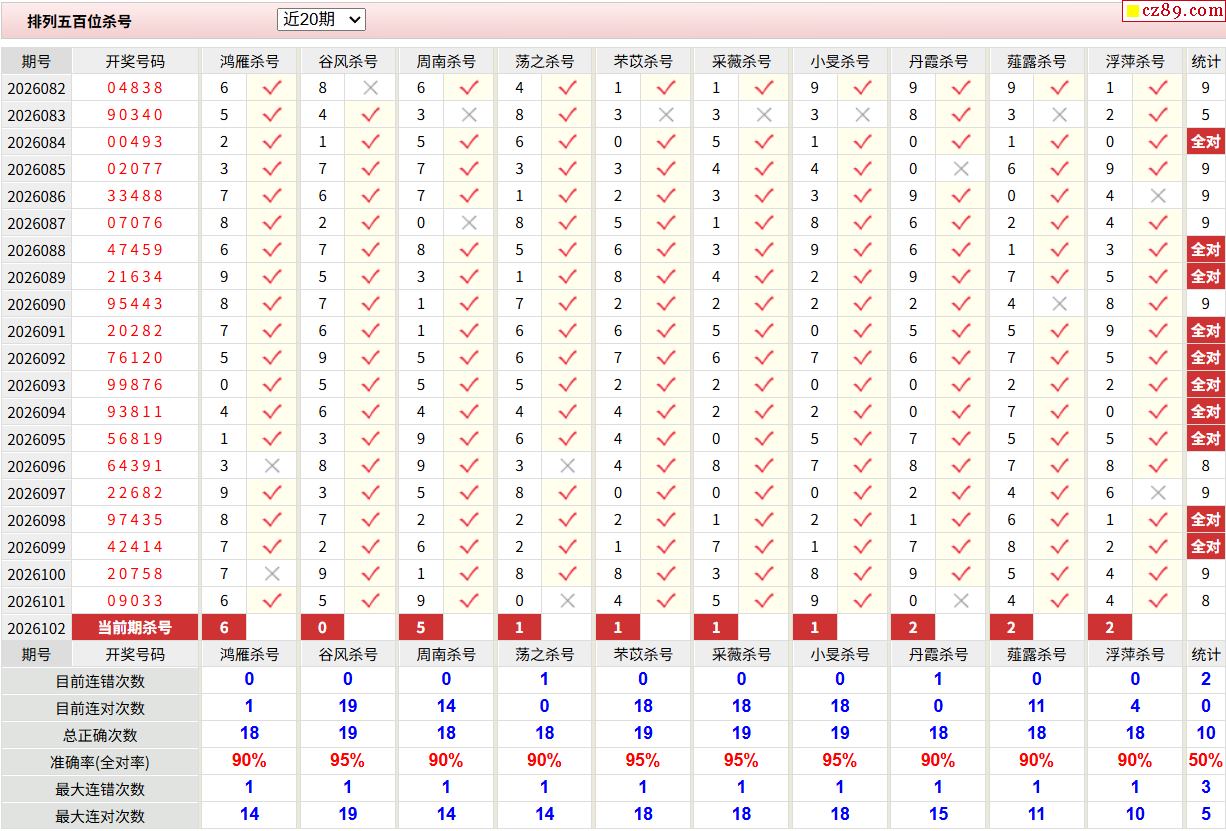Click the X mark for 周南杀号 in row 2026083
The height and width of the screenshot is (831, 1226).
(x=469, y=115)
